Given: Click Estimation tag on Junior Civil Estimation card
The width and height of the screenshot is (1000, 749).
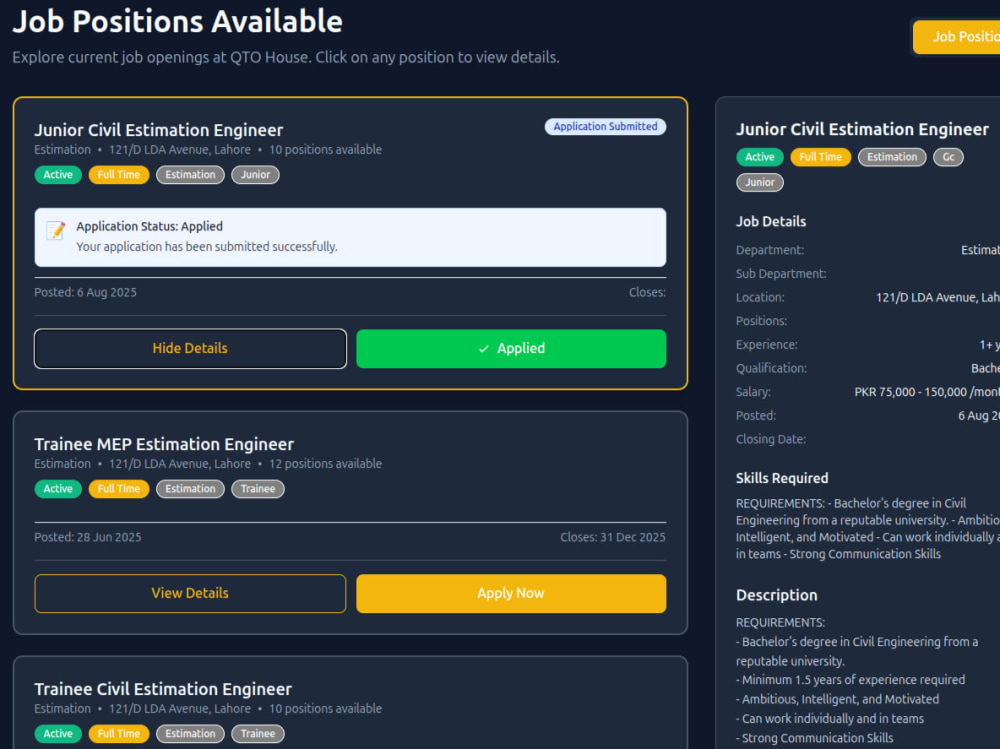Looking at the screenshot, I should [190, 175].
